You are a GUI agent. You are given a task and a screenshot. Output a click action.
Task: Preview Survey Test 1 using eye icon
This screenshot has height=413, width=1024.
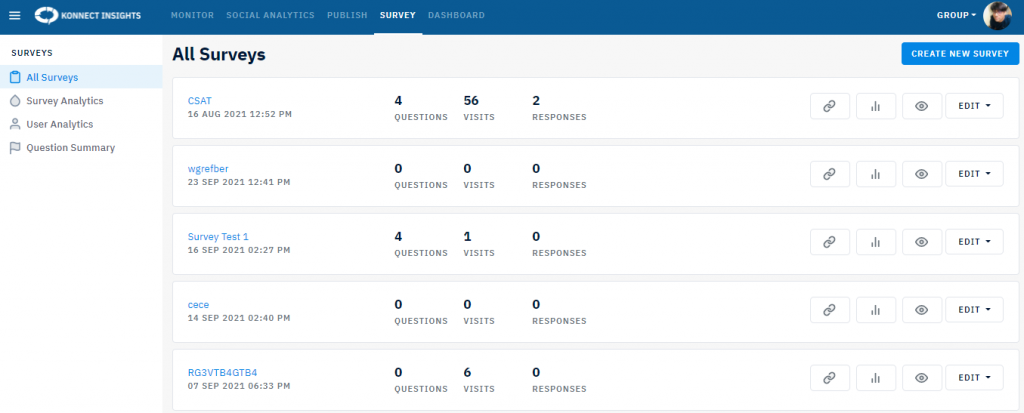[x=922, y=242]
